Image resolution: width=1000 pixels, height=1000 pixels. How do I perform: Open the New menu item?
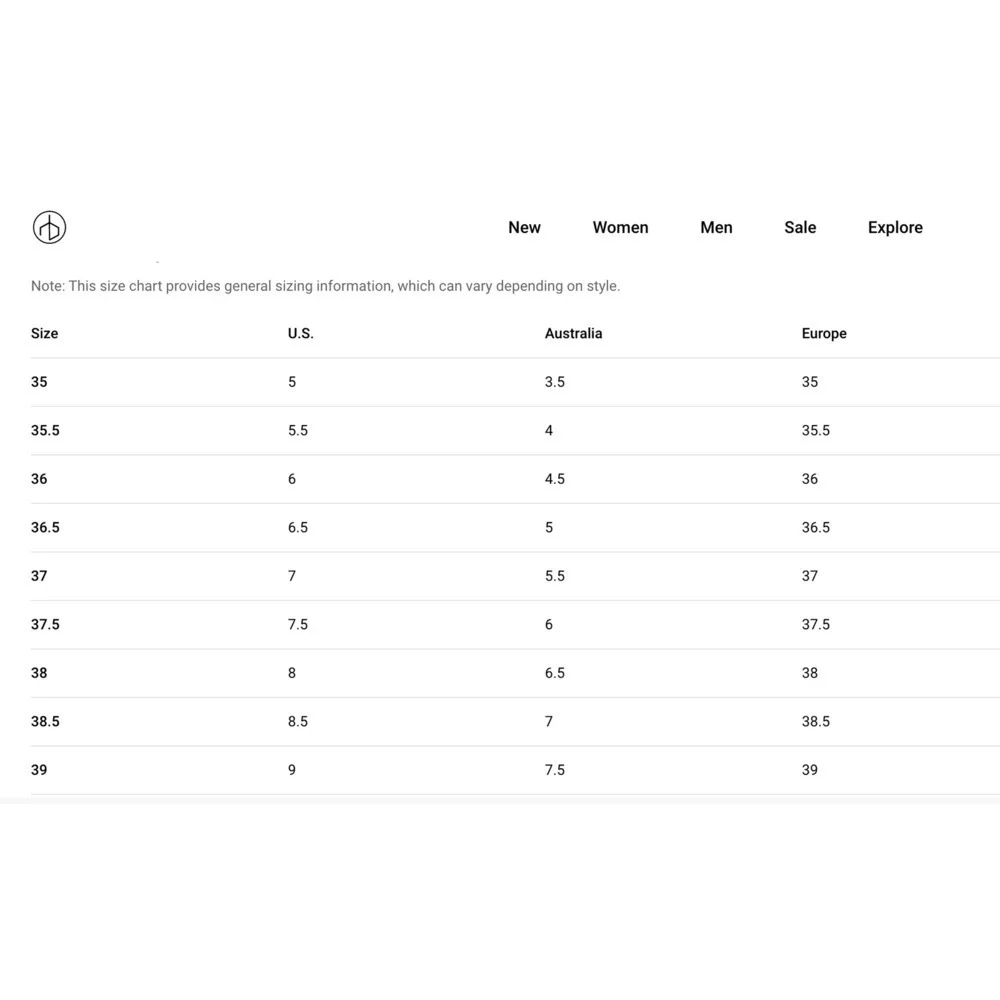[x=524, y=227]
